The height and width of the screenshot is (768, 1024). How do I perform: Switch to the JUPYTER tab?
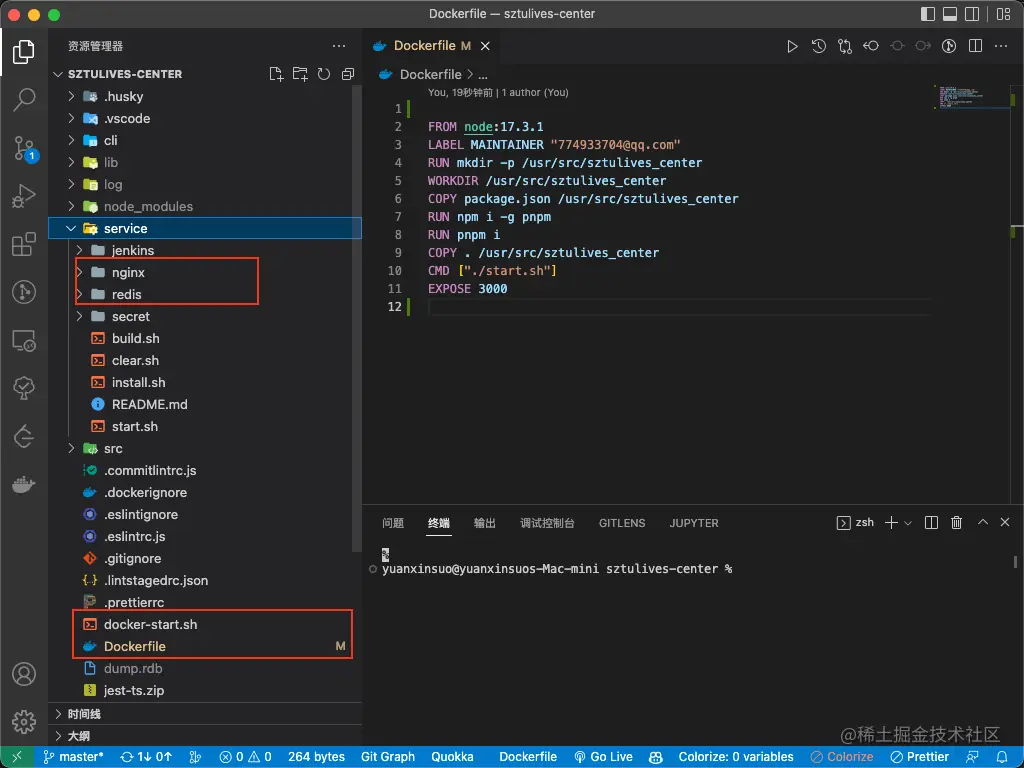click(694, 523)
